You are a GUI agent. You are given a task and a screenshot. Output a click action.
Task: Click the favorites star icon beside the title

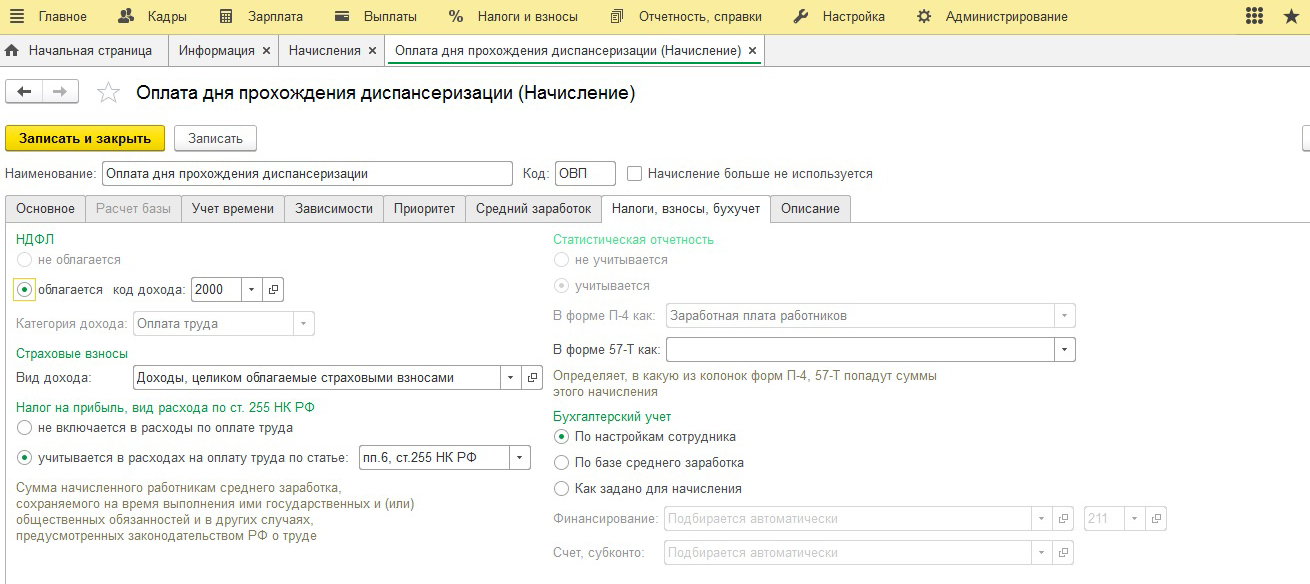[107, 93]
